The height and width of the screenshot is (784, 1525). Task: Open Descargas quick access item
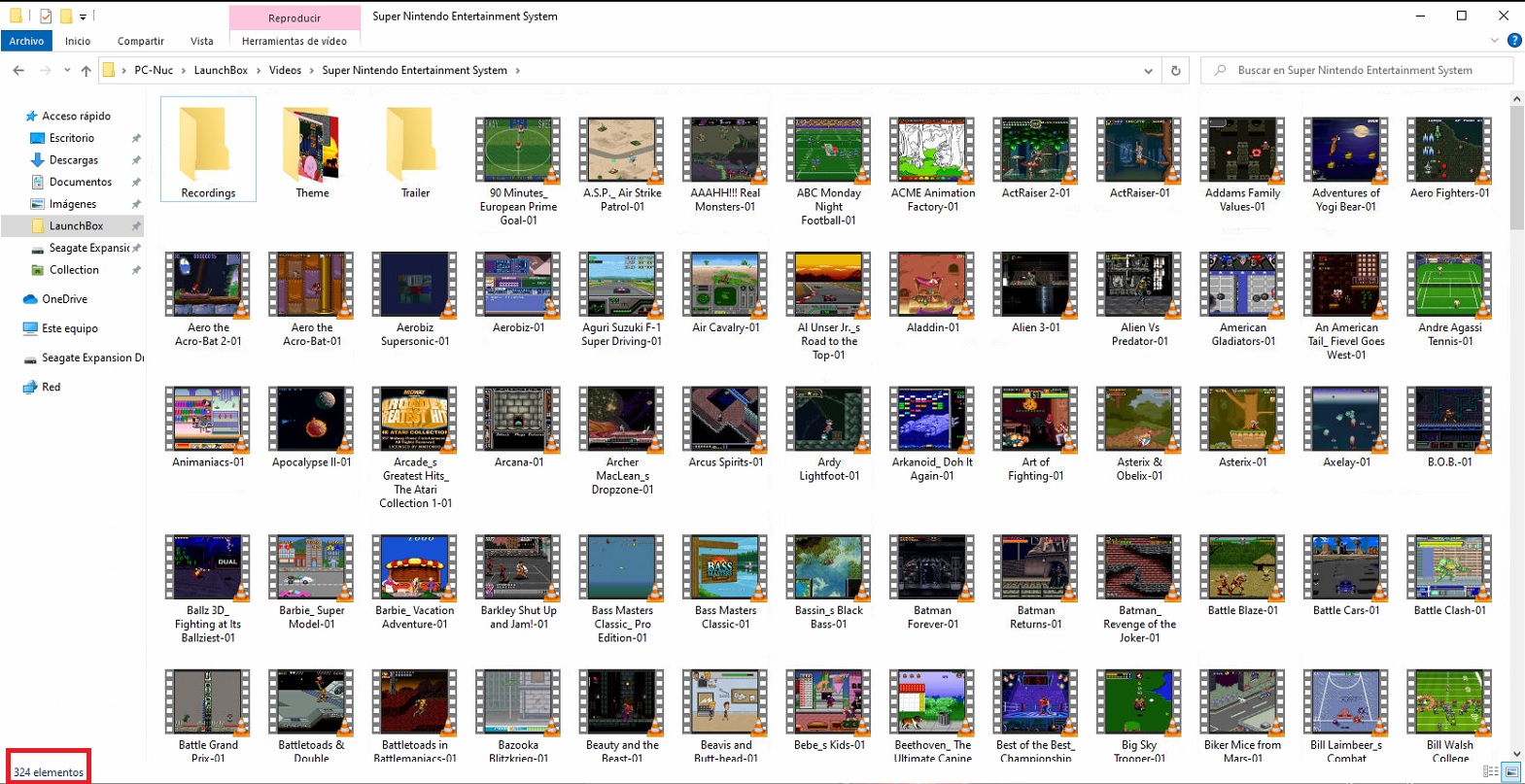(73, 160)
